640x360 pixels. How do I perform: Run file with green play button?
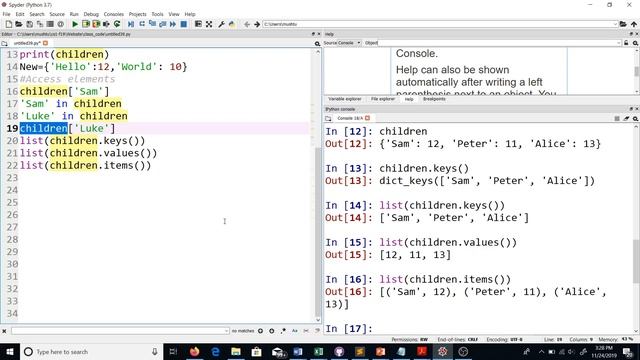[x=75, y=24]
